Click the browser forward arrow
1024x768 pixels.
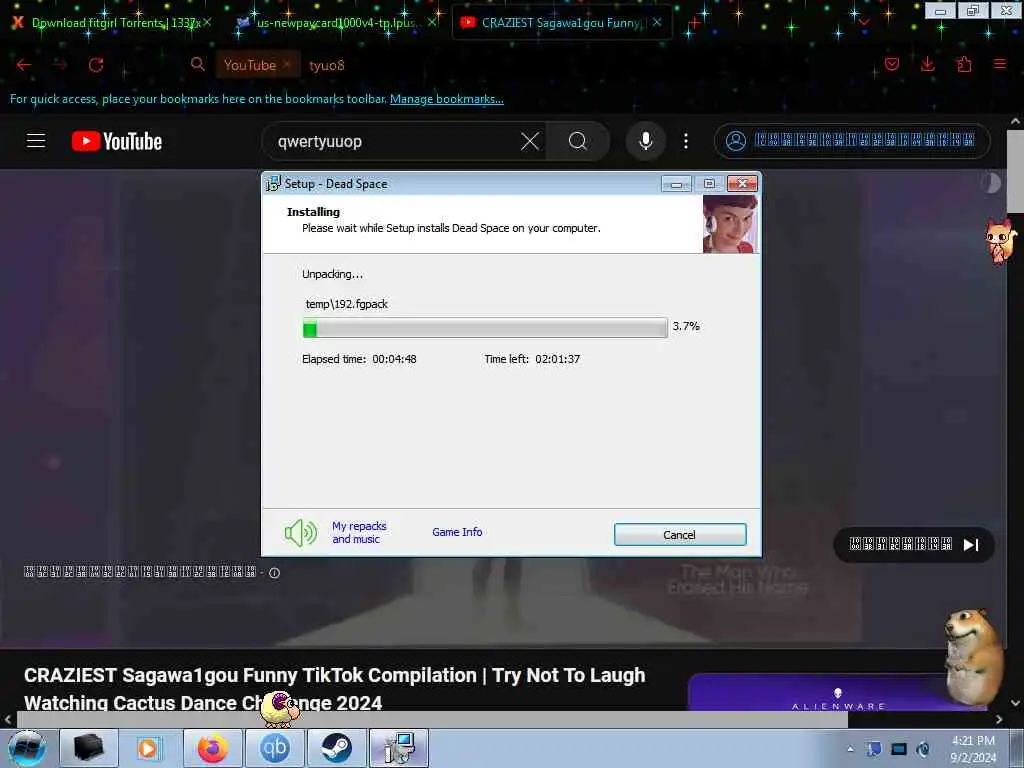coord(60,65)
